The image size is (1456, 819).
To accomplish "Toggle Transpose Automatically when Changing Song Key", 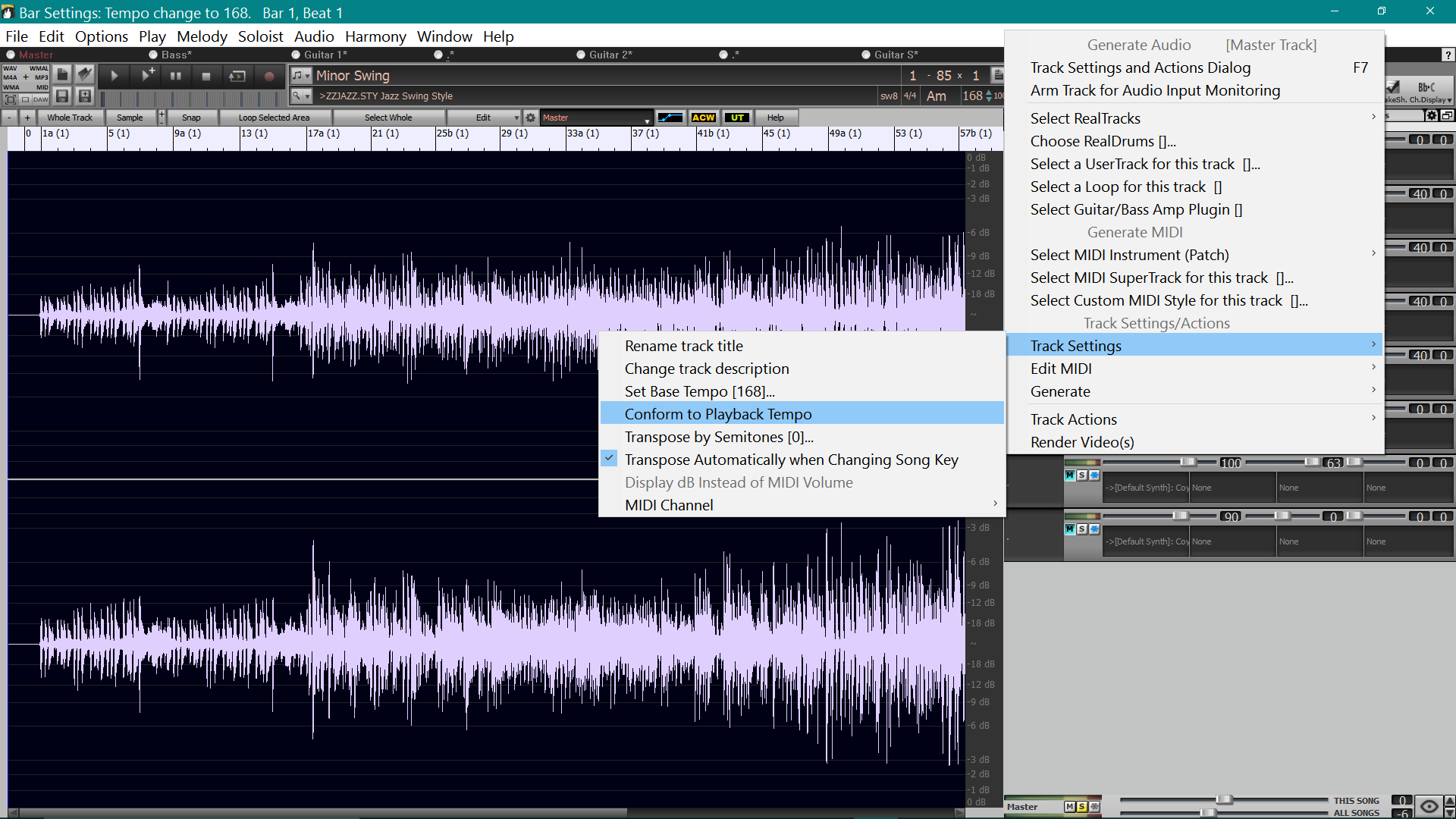I will [802, 460].
